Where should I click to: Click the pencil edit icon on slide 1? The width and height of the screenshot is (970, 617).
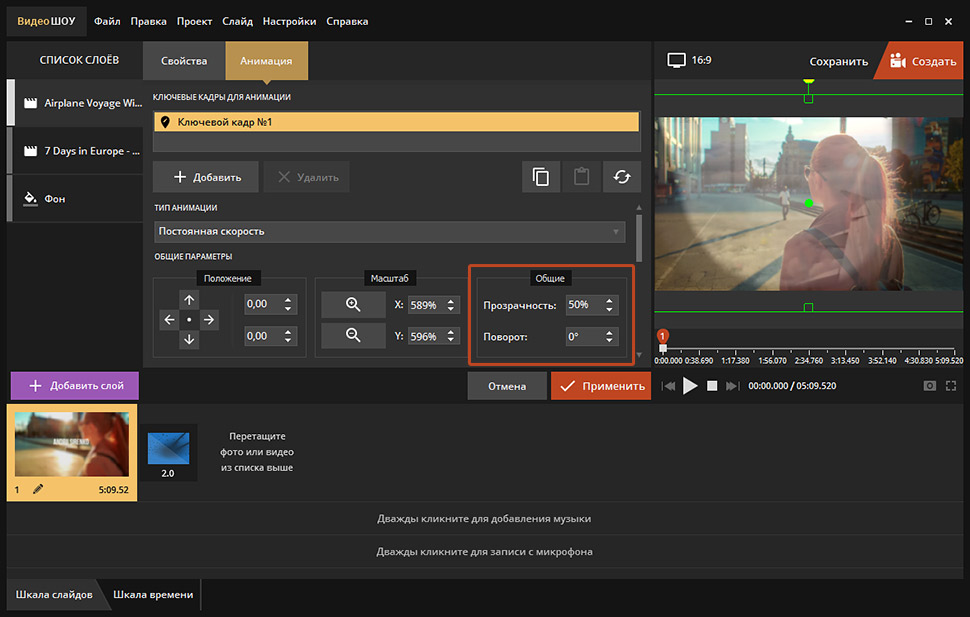38,490
